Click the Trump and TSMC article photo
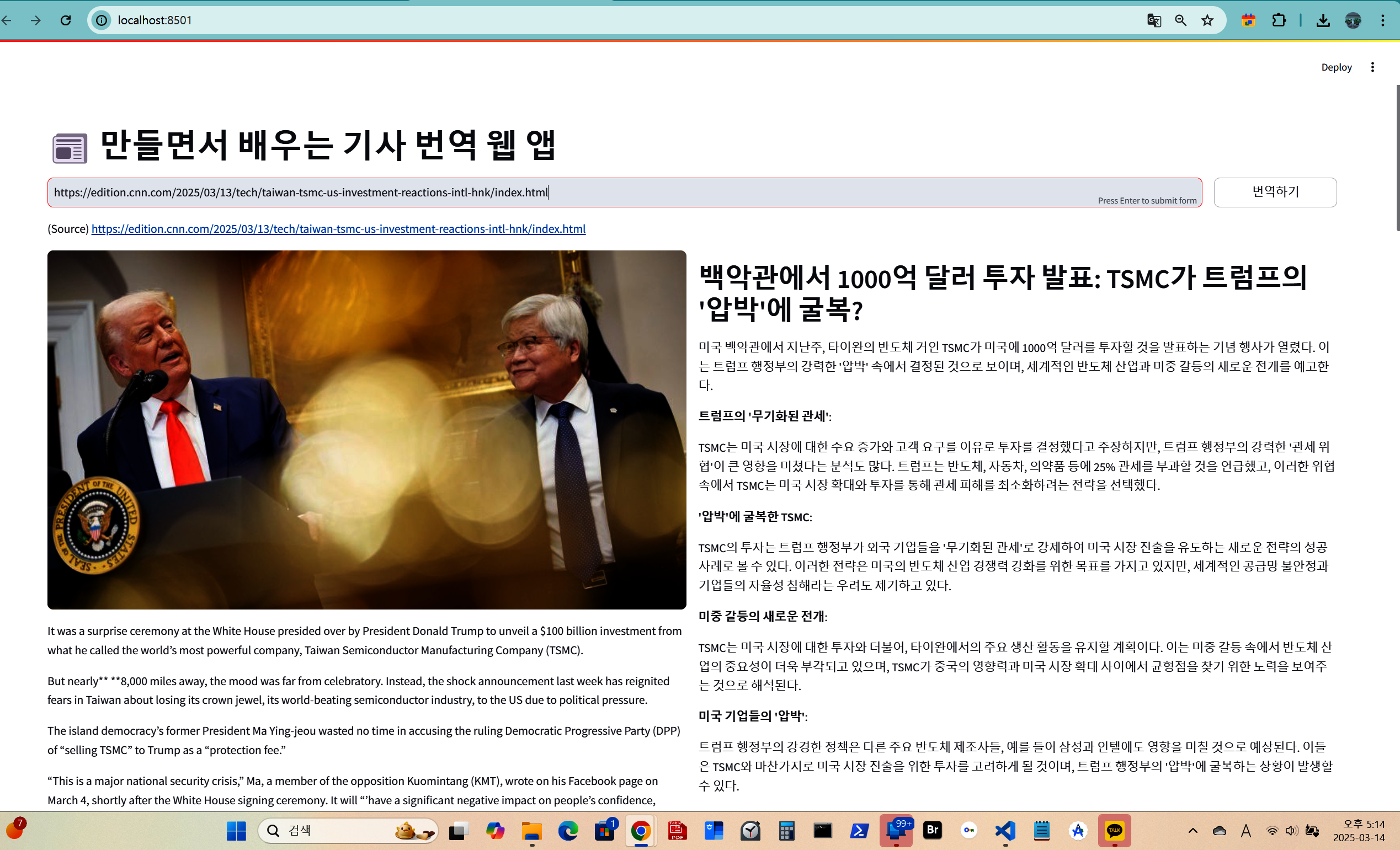Screen dimensions: 1400x850 click(366, 430)
